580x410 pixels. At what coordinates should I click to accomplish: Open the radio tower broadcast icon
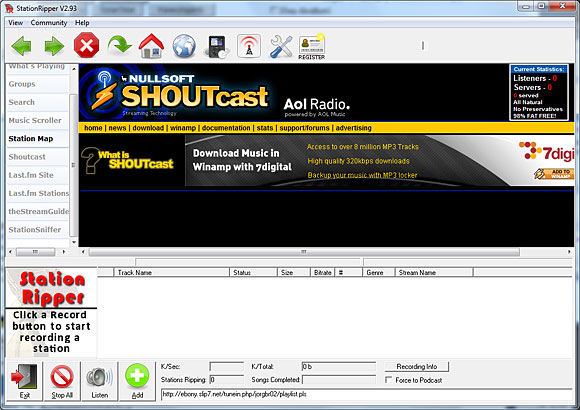click(x=249, y=46)
